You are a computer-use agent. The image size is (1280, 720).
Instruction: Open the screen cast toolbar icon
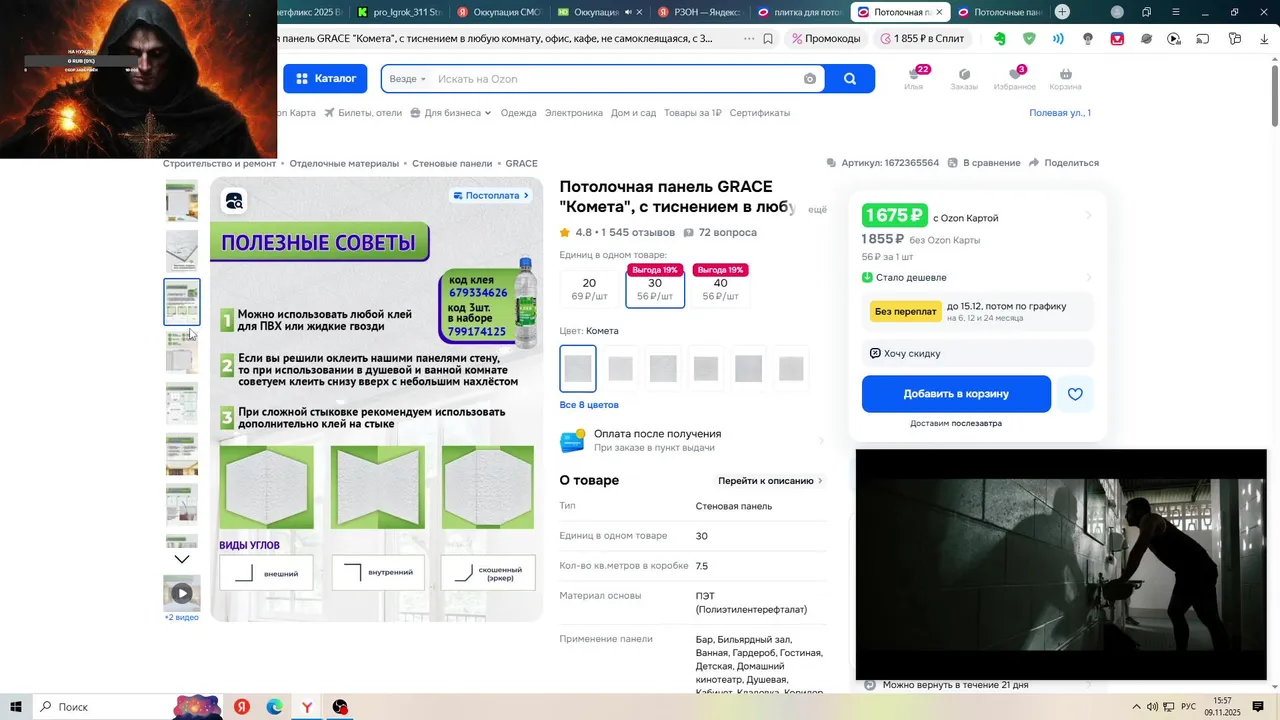1203,39
